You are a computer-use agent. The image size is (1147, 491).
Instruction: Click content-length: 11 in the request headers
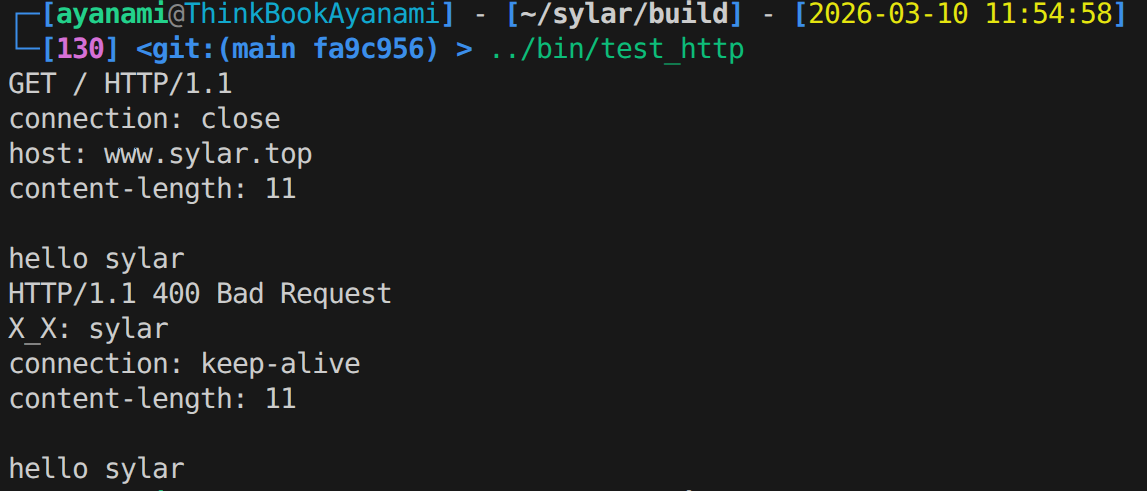coord(152,189)
